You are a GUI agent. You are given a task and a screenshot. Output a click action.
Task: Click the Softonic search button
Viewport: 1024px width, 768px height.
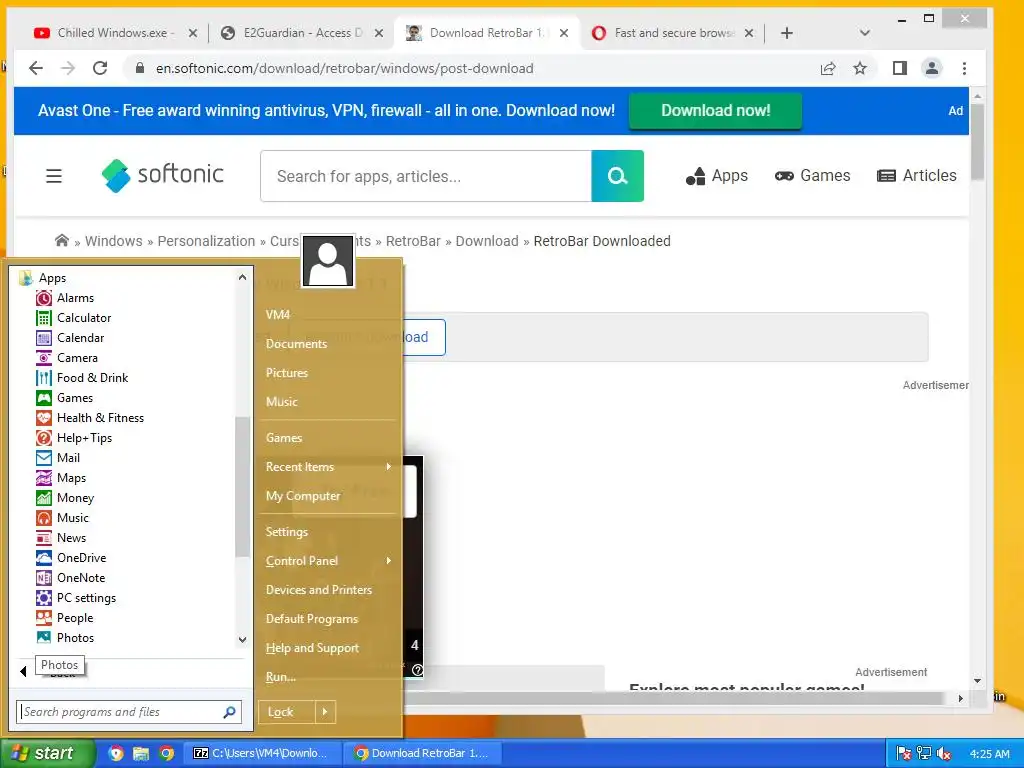(x=617, y=176)
